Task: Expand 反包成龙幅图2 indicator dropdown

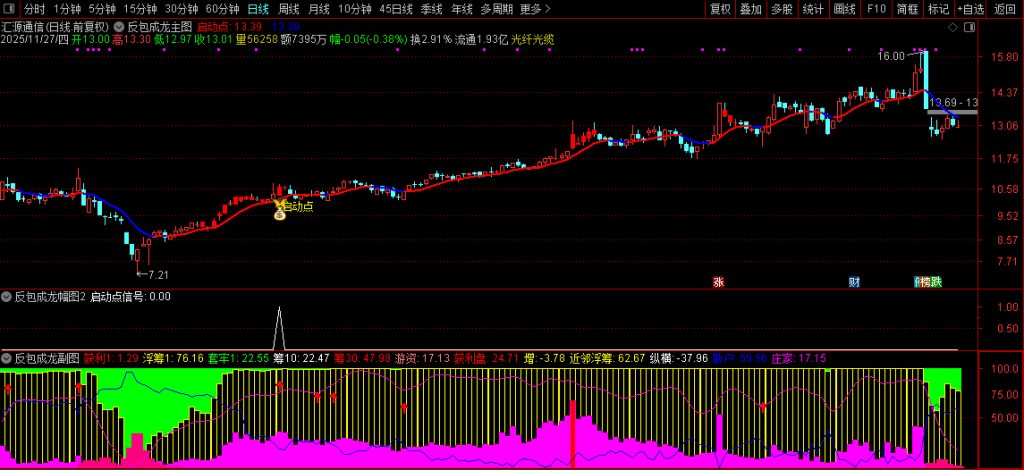Action: click(7, 296)
